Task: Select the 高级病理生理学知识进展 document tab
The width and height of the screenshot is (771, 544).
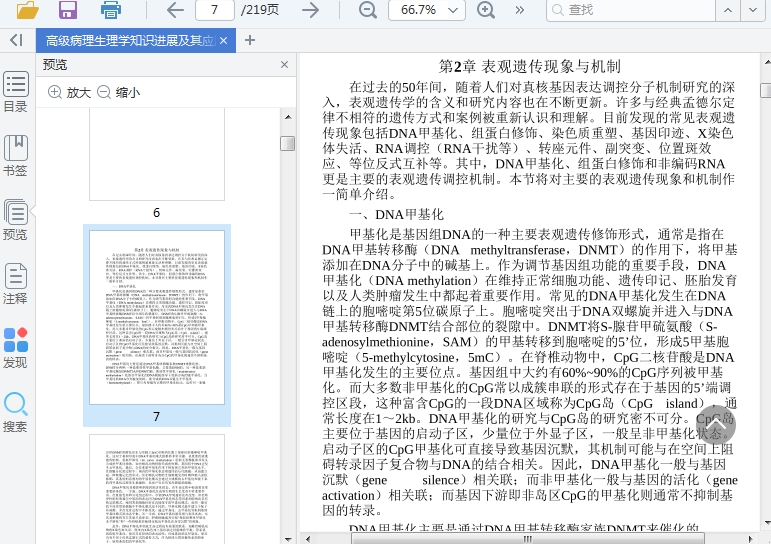Action: click(x=130, y=40)
